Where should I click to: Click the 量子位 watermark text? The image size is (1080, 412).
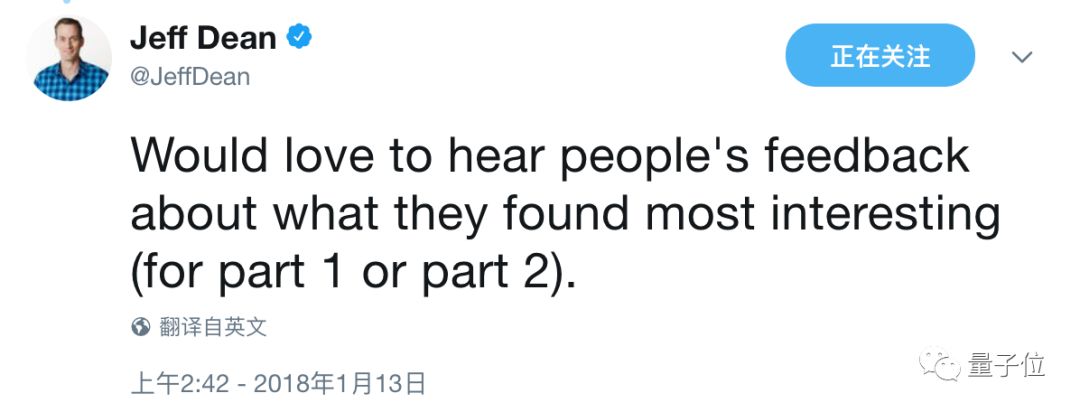tap(1005, 363)
